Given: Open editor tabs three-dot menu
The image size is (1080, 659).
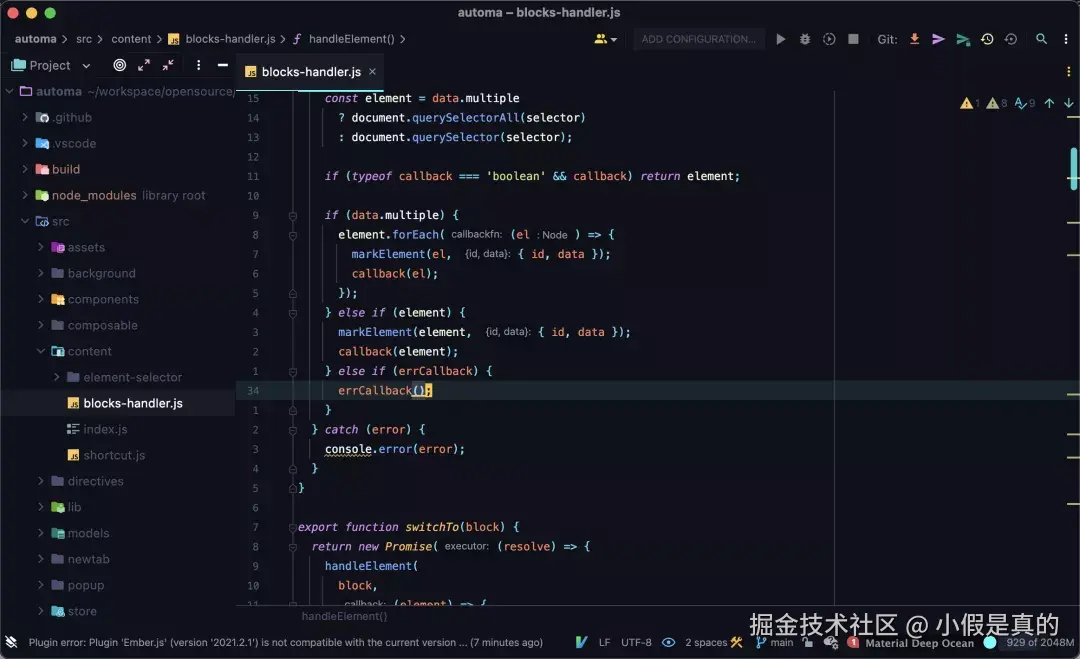Looking at the screenshot, I should (1068, 72).
